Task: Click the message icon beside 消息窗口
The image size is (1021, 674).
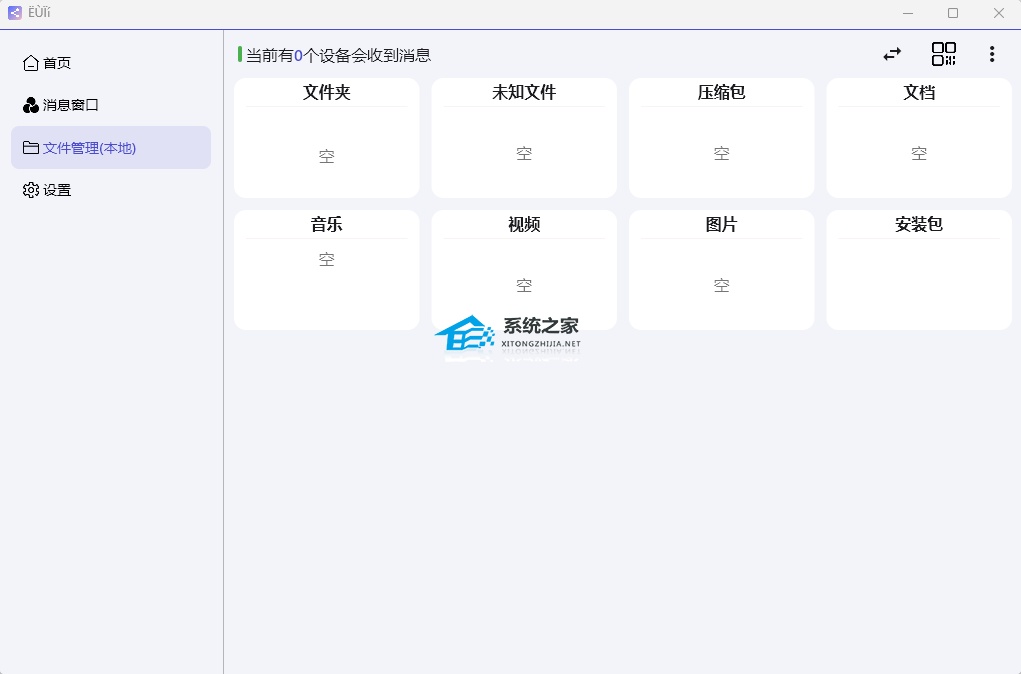Action: [31, 105]
